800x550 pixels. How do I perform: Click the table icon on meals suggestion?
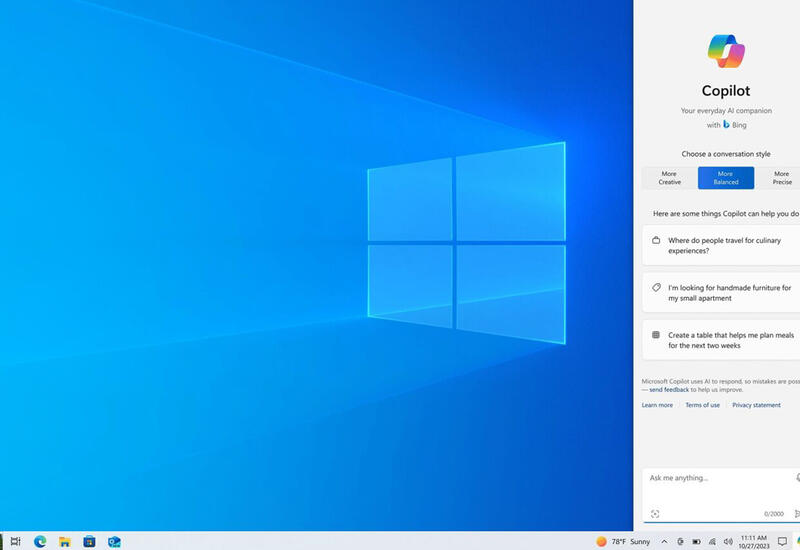656,335
